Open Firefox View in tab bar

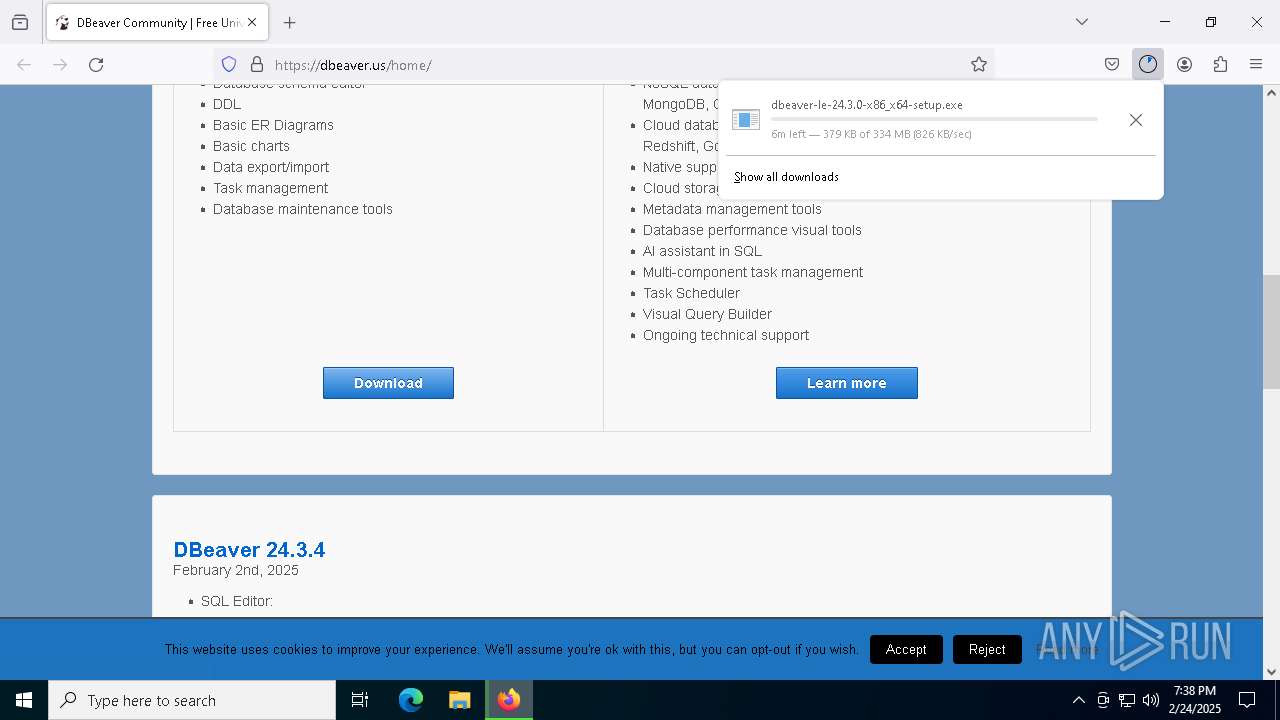(x=20, y=22)
